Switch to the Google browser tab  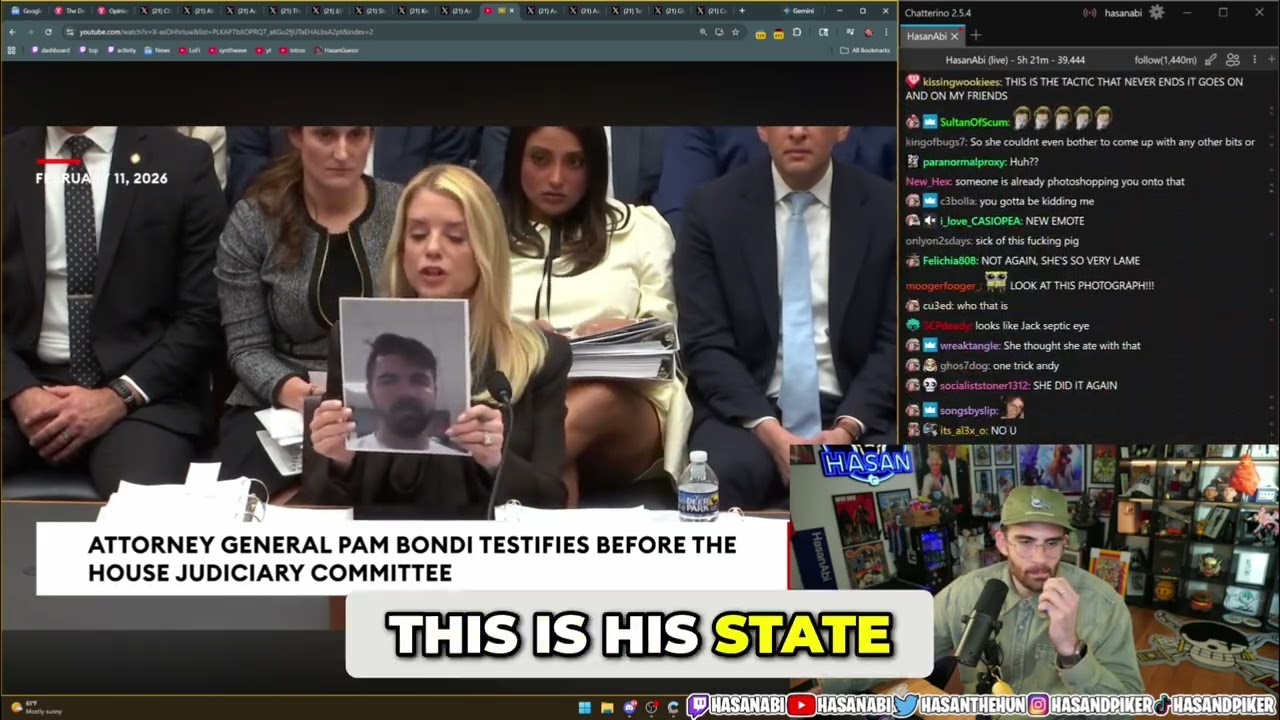click(x=26, y=10)
